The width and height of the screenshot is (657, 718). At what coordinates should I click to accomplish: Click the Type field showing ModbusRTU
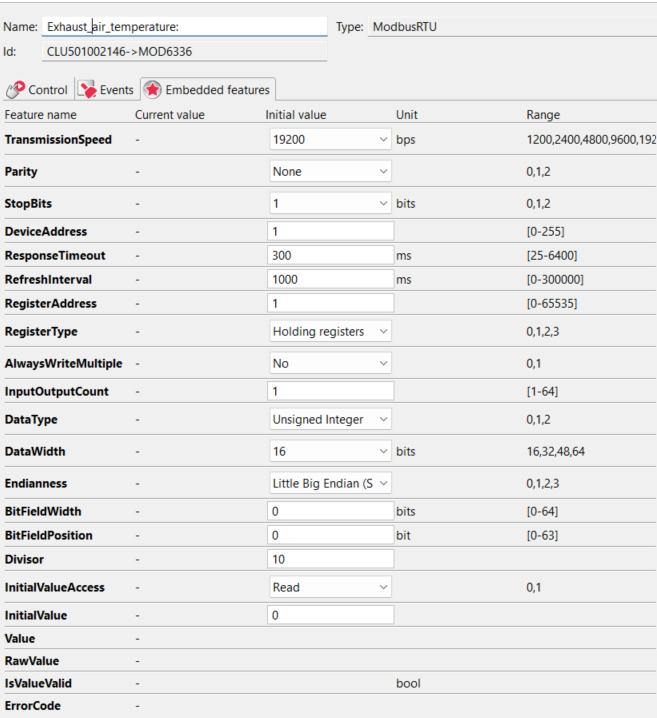[512, 27]
